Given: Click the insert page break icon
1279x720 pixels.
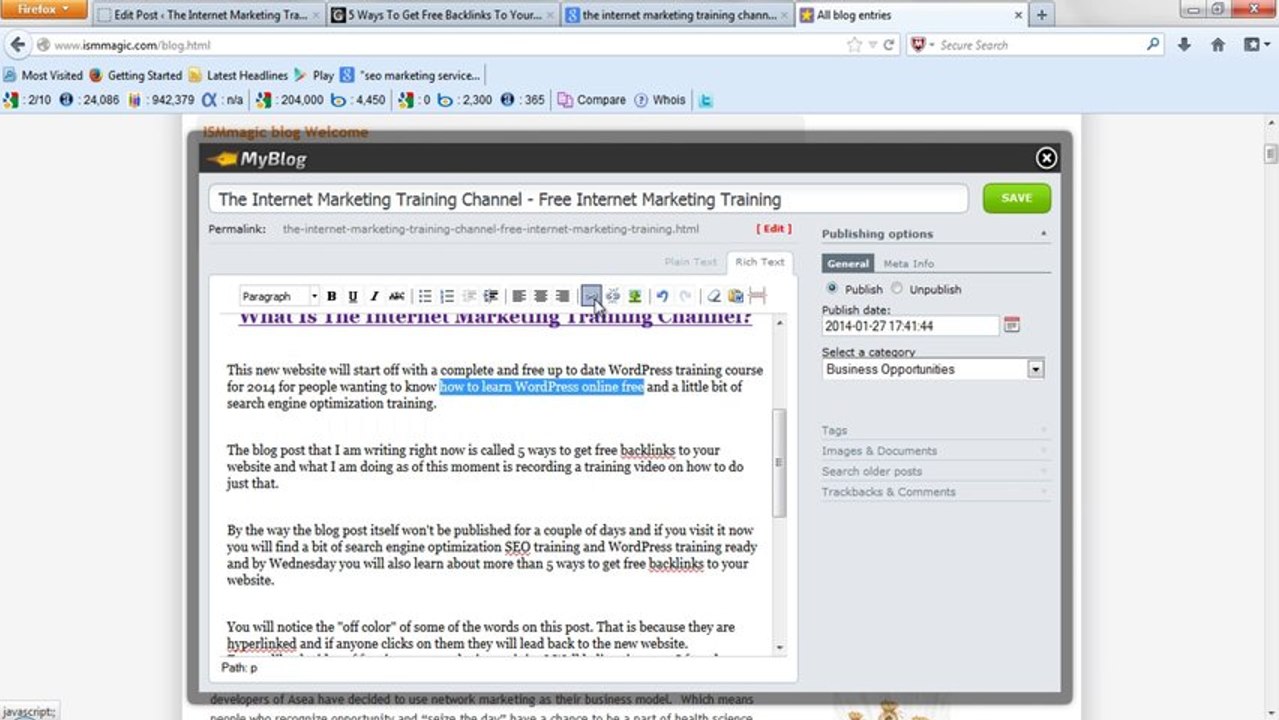Looking at the screenshot, I should pyautogui.click(x=757, y=296).
